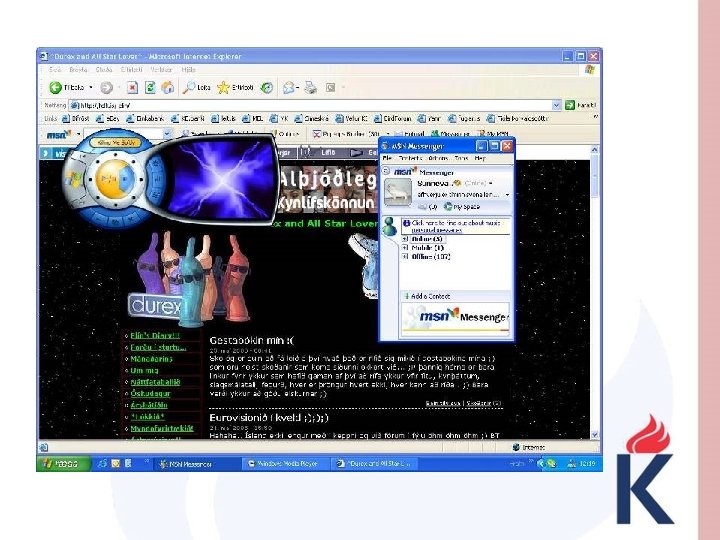
Task: Click Add a Contact in Messenger
Action: pos(427,296)
